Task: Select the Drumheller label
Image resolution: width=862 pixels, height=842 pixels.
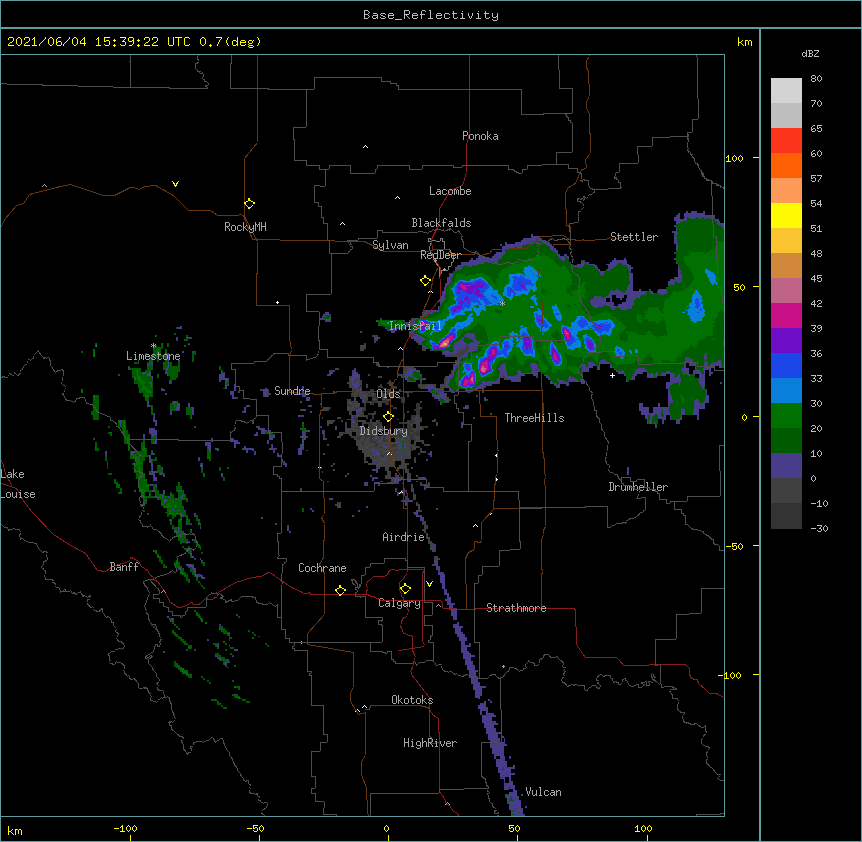Action: 638,487
